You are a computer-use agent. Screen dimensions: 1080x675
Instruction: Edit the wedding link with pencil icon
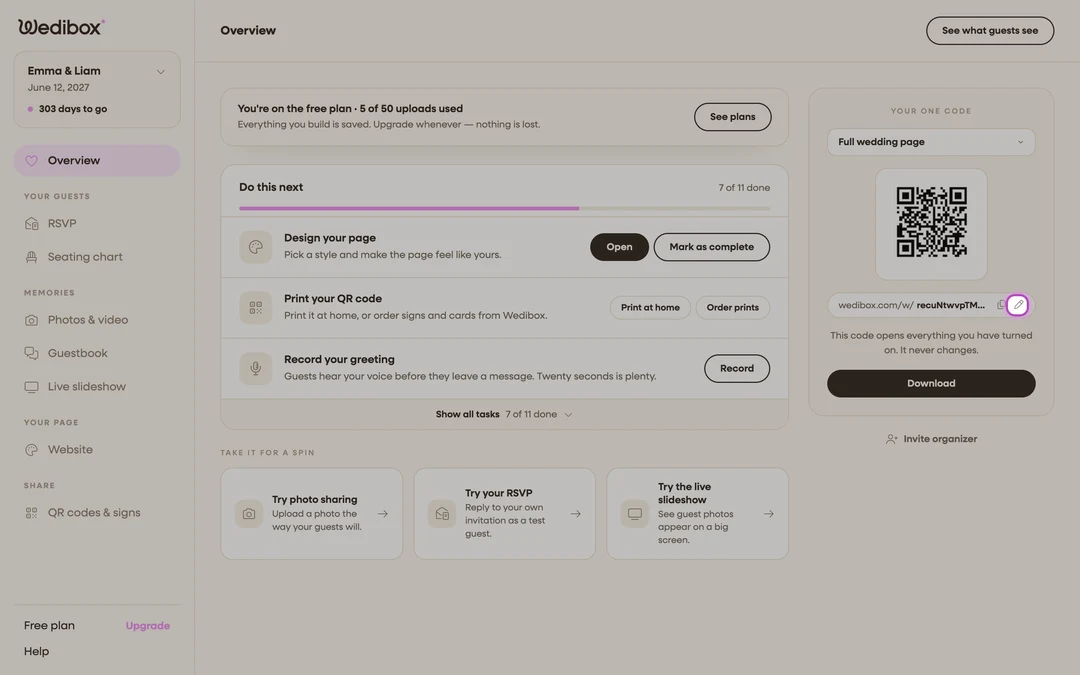coord(1018,305)
